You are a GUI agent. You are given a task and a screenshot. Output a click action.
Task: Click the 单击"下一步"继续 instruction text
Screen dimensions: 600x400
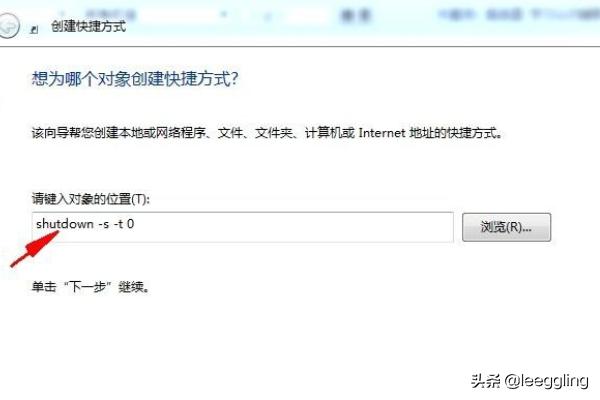click(x=91, y=286)
